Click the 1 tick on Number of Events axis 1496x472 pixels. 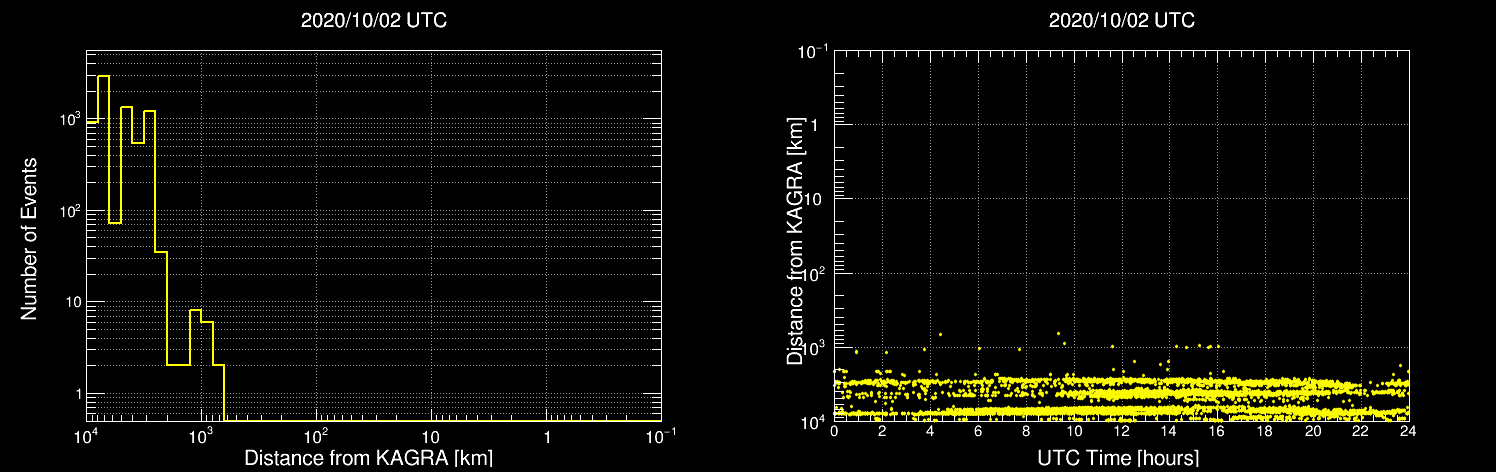[x=77, y=394]
